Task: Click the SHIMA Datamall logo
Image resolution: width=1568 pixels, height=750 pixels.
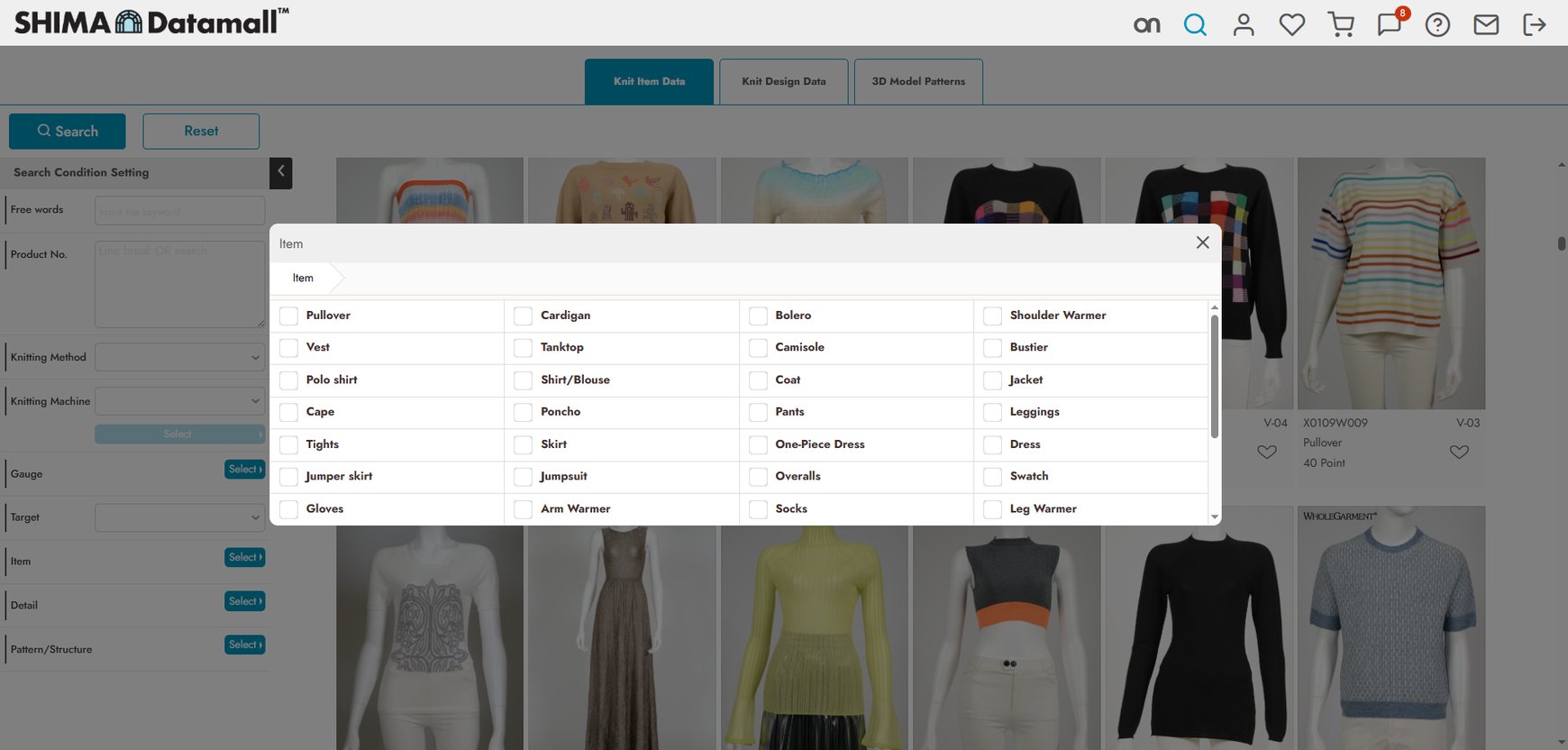Action: (x=151, y=22)
